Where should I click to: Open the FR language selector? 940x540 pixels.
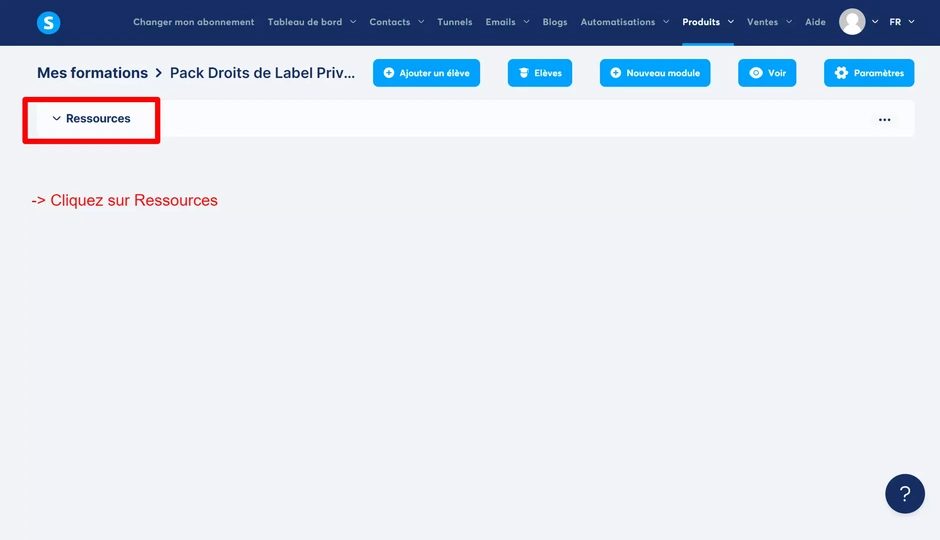tap(902, 22)
